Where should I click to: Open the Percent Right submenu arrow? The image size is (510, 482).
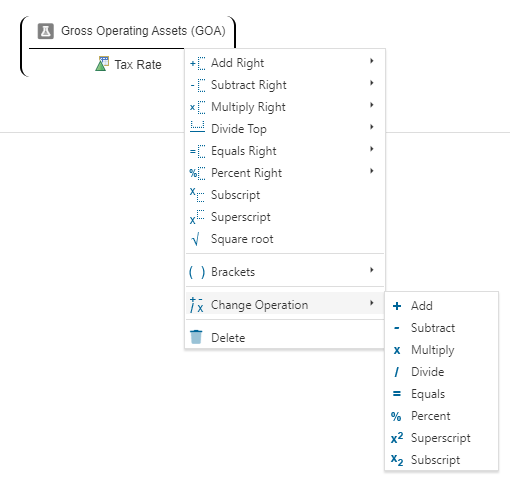(x=372, y=171)
